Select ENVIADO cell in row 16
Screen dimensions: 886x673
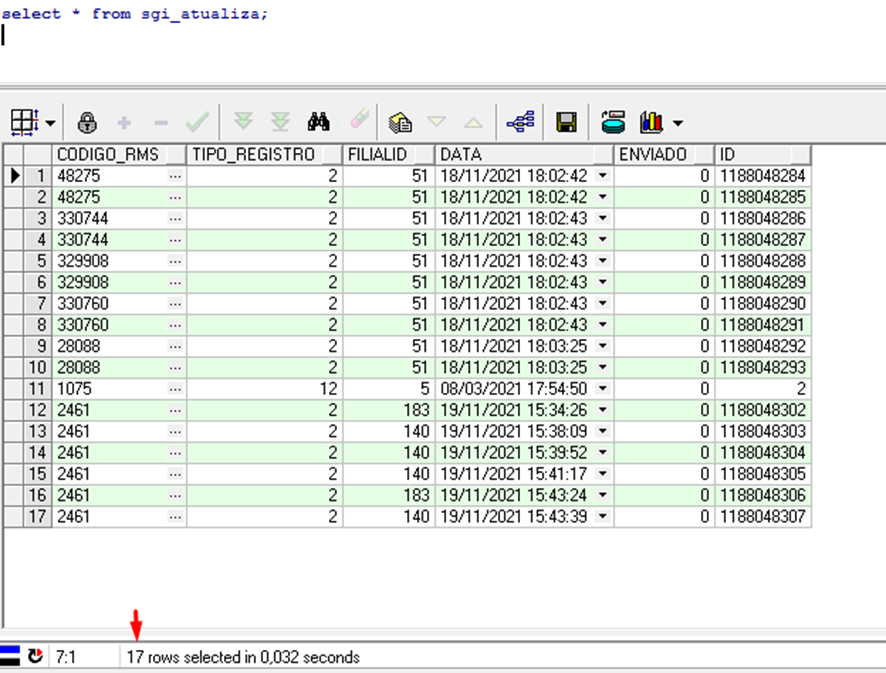pos(664,495)
